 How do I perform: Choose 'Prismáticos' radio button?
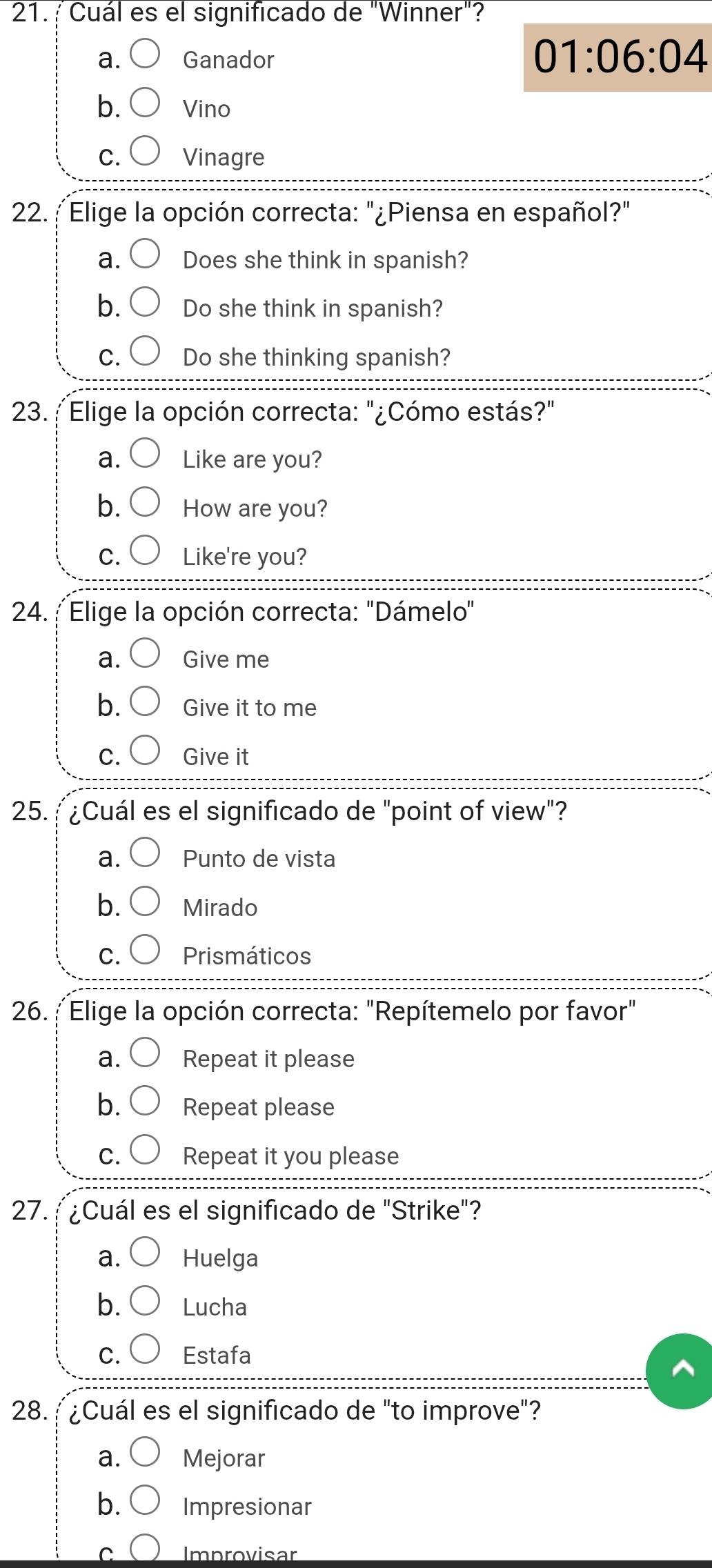point(146,954)
